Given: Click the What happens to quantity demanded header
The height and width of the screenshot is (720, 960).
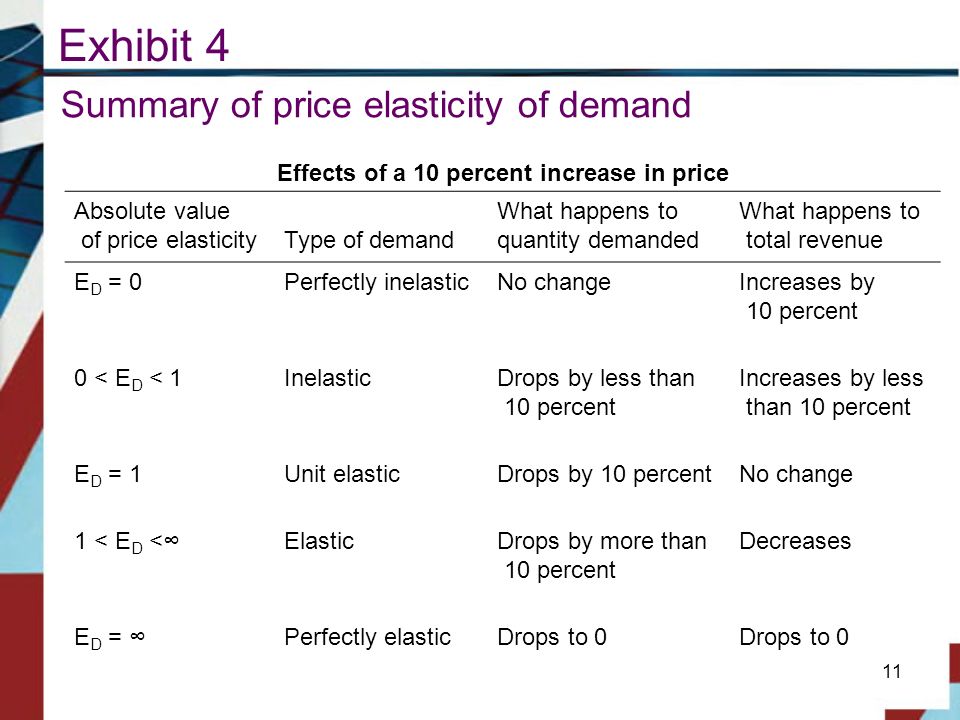Looking at the screenshot, I should click(598, 225).
